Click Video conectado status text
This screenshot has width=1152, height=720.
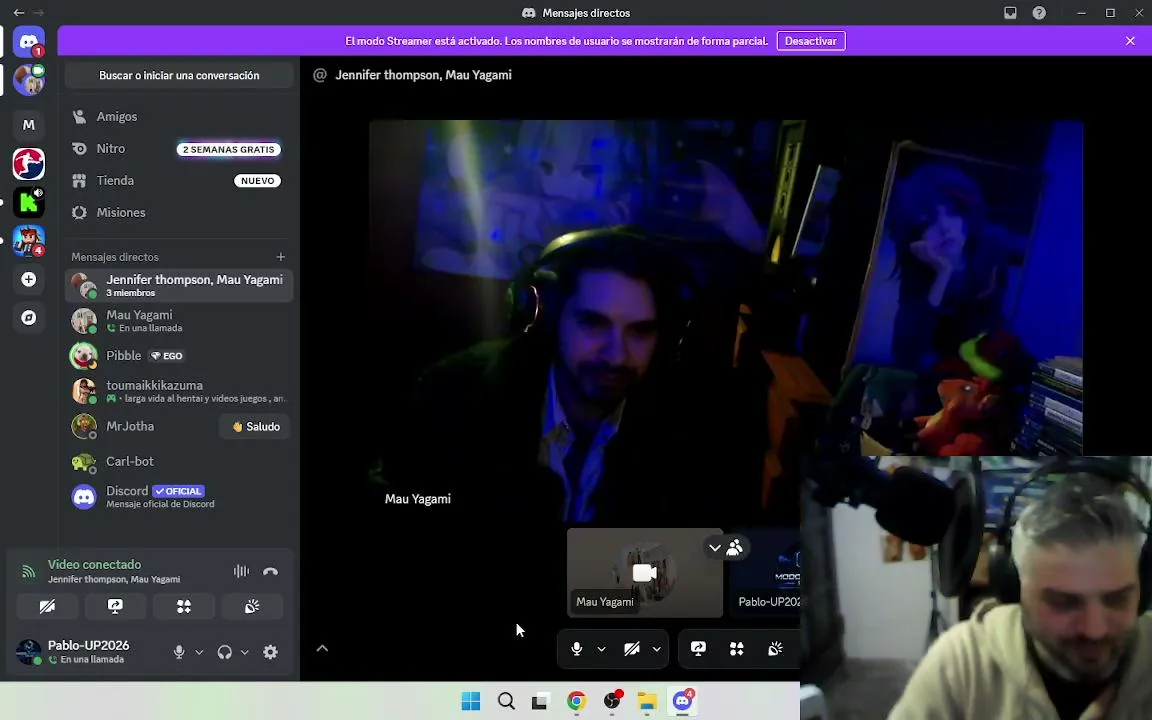pos(94,564)
